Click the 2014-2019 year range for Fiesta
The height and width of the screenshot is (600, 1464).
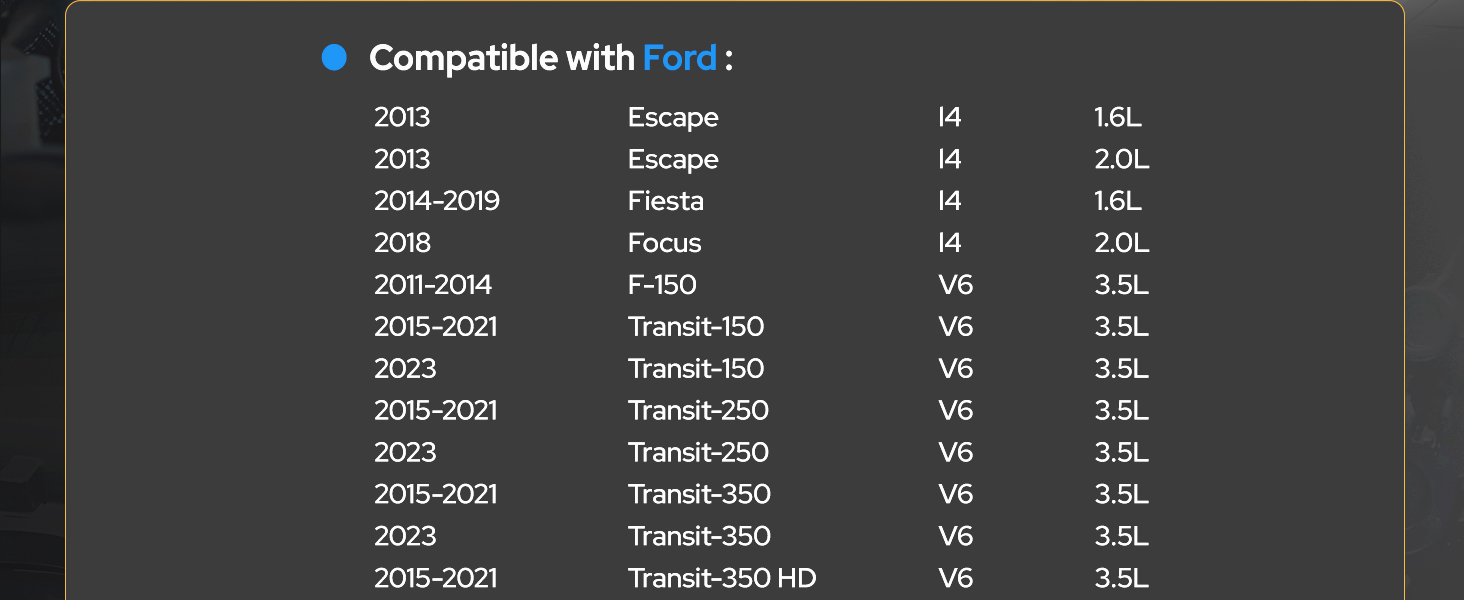click(x=437, y=201)
